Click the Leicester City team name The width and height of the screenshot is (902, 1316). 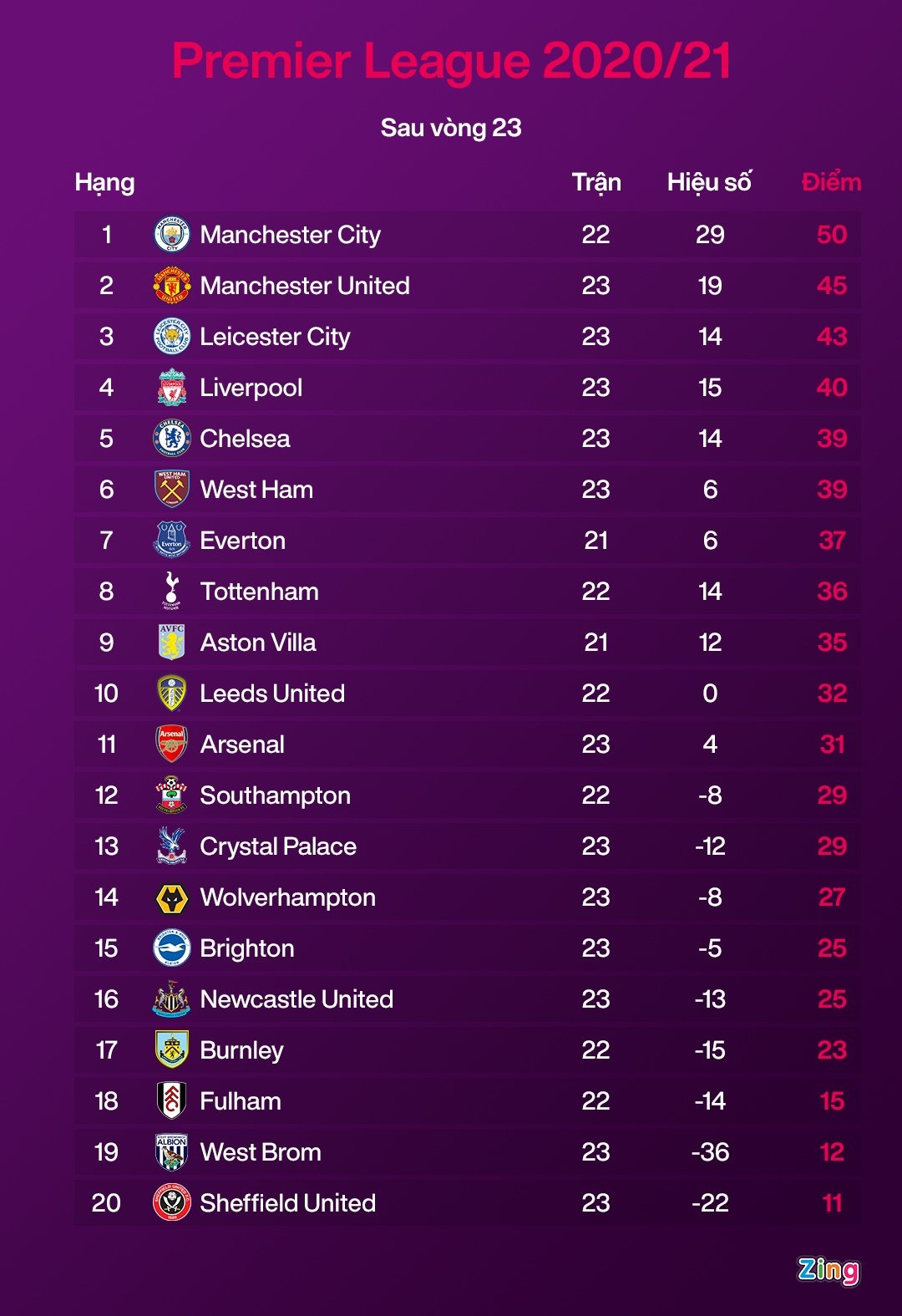[x=275, y=337]
